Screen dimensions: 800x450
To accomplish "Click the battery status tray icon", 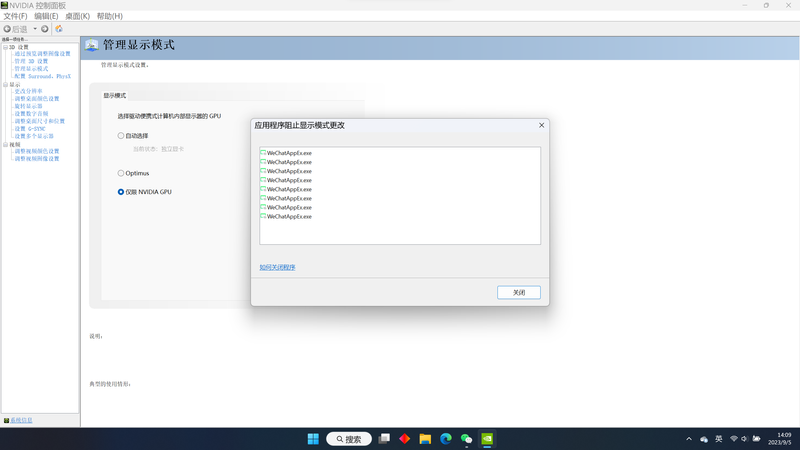I will pos(757,439).
